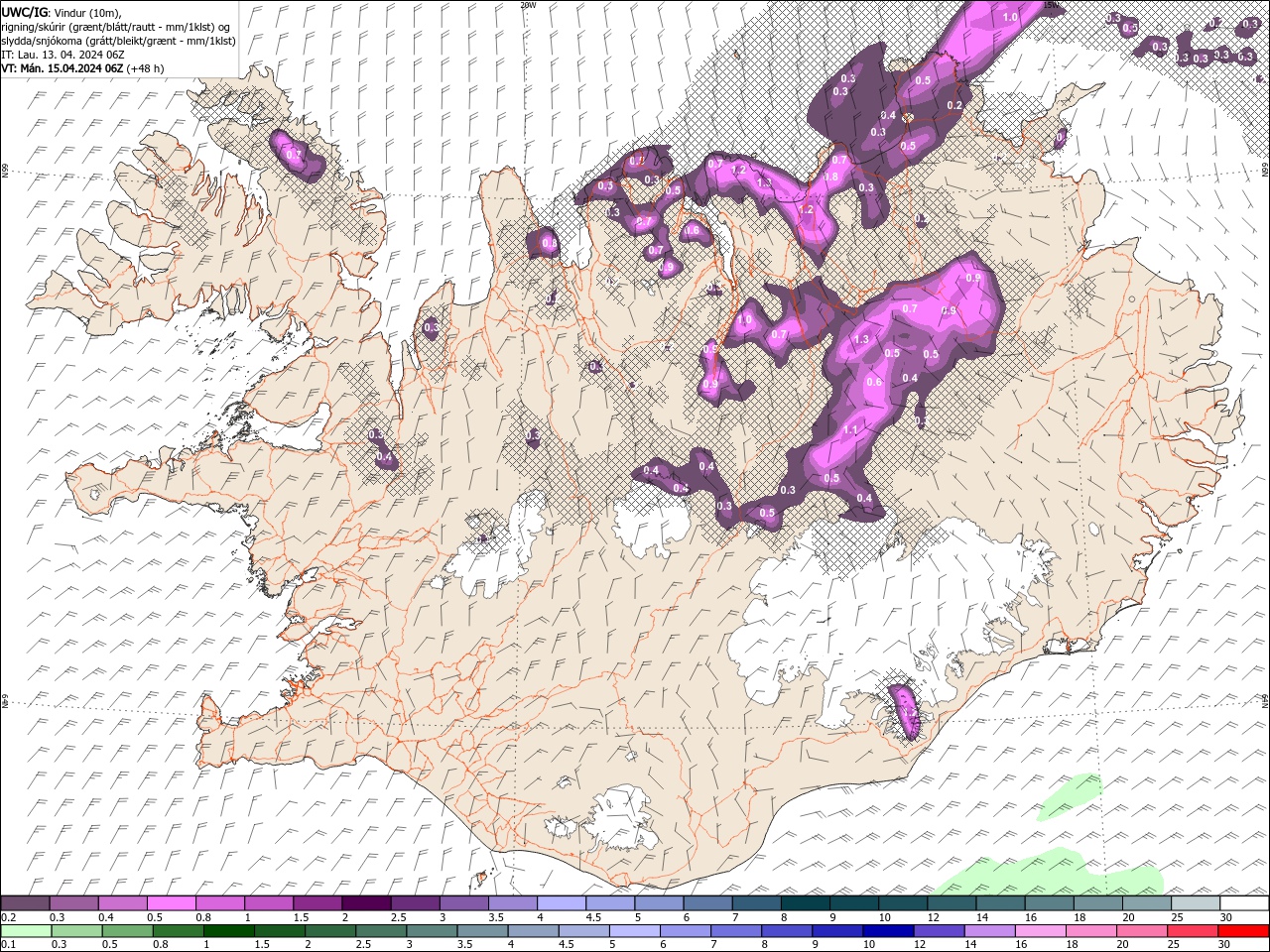Pick the violet lower legend swatch 12–14

(x=940, y=931)
